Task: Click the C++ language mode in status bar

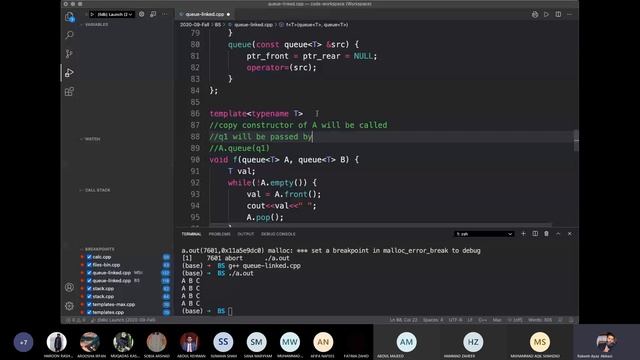Action: 482,320
